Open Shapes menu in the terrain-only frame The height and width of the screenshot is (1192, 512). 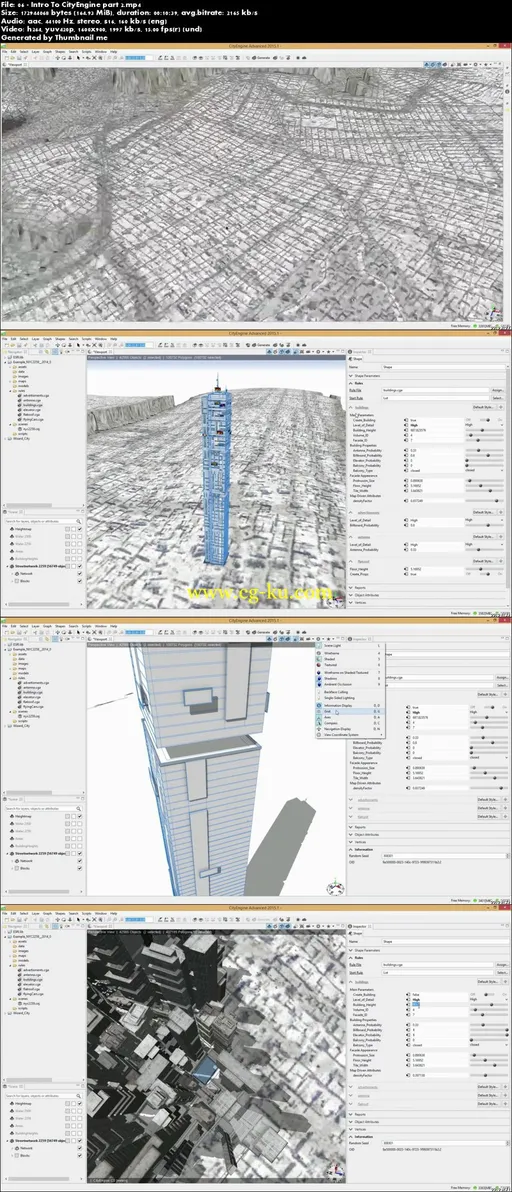[x=60, y=52]
